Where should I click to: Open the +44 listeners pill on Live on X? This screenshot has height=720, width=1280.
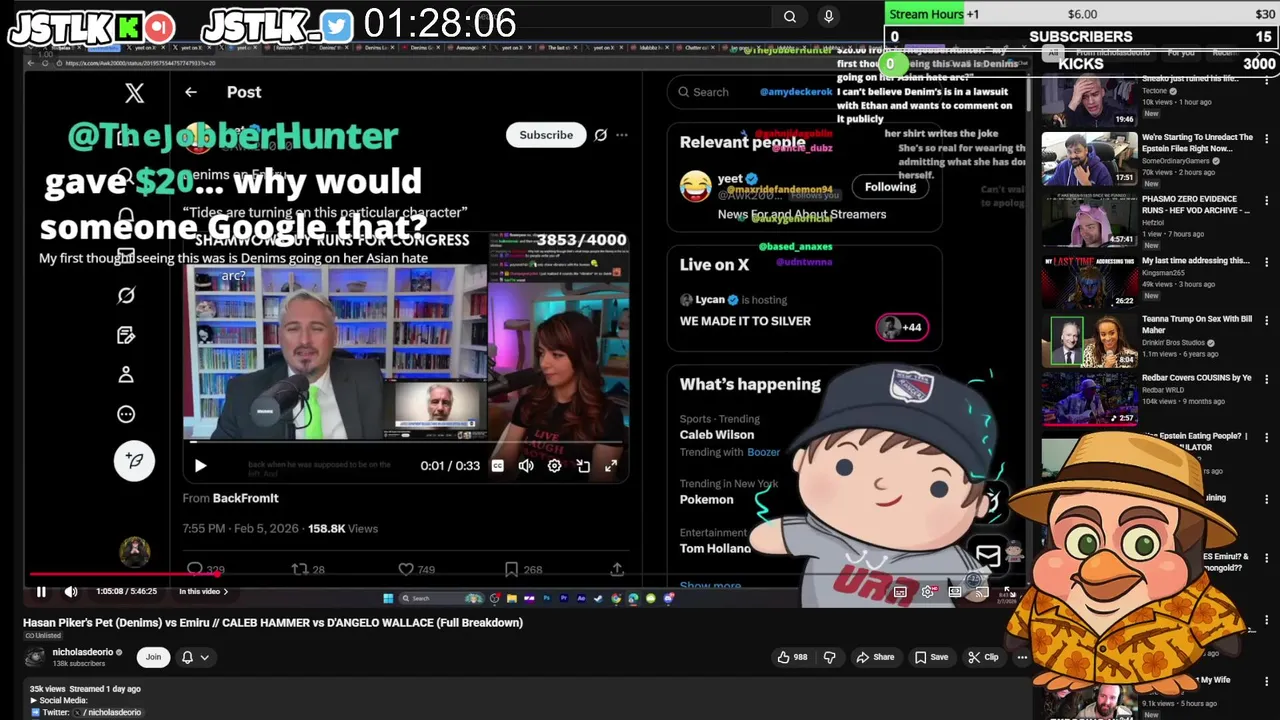(x=903, y=327)
